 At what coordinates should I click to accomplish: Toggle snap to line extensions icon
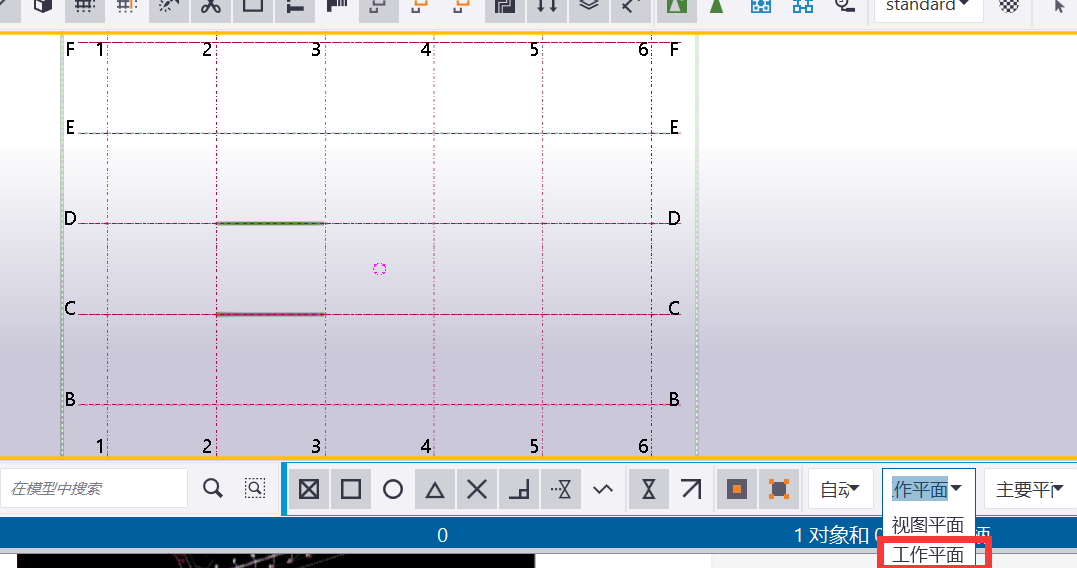[561, 489]
